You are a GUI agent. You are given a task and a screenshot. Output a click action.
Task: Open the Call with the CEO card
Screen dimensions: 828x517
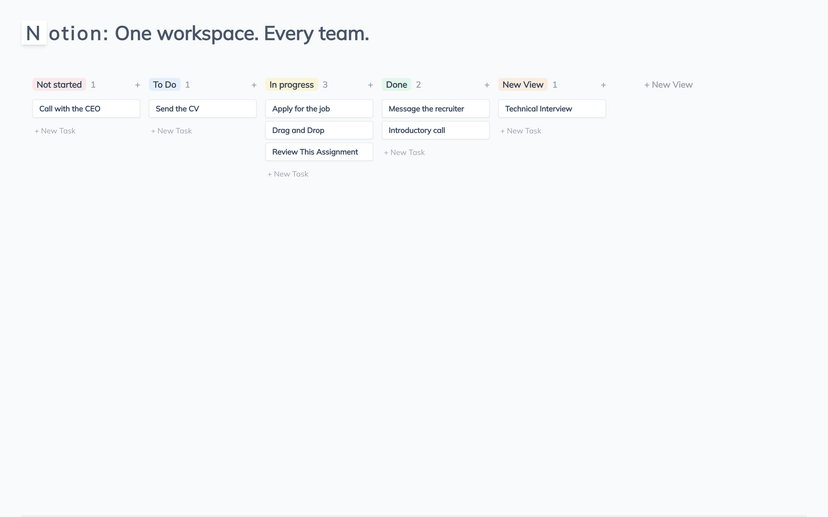pos(86,108)
